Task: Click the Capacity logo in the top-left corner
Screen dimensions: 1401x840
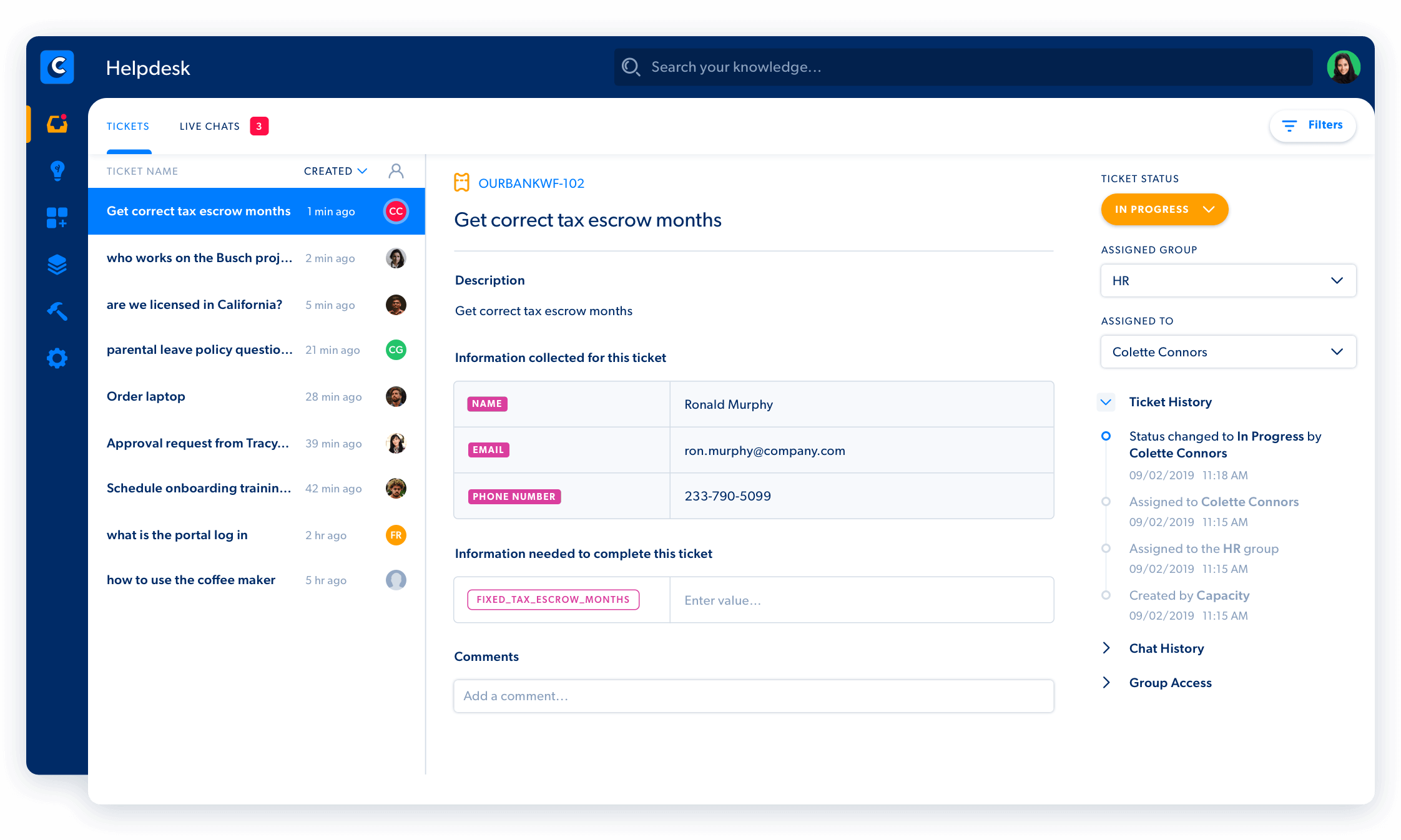Action: tap(57, 67)
